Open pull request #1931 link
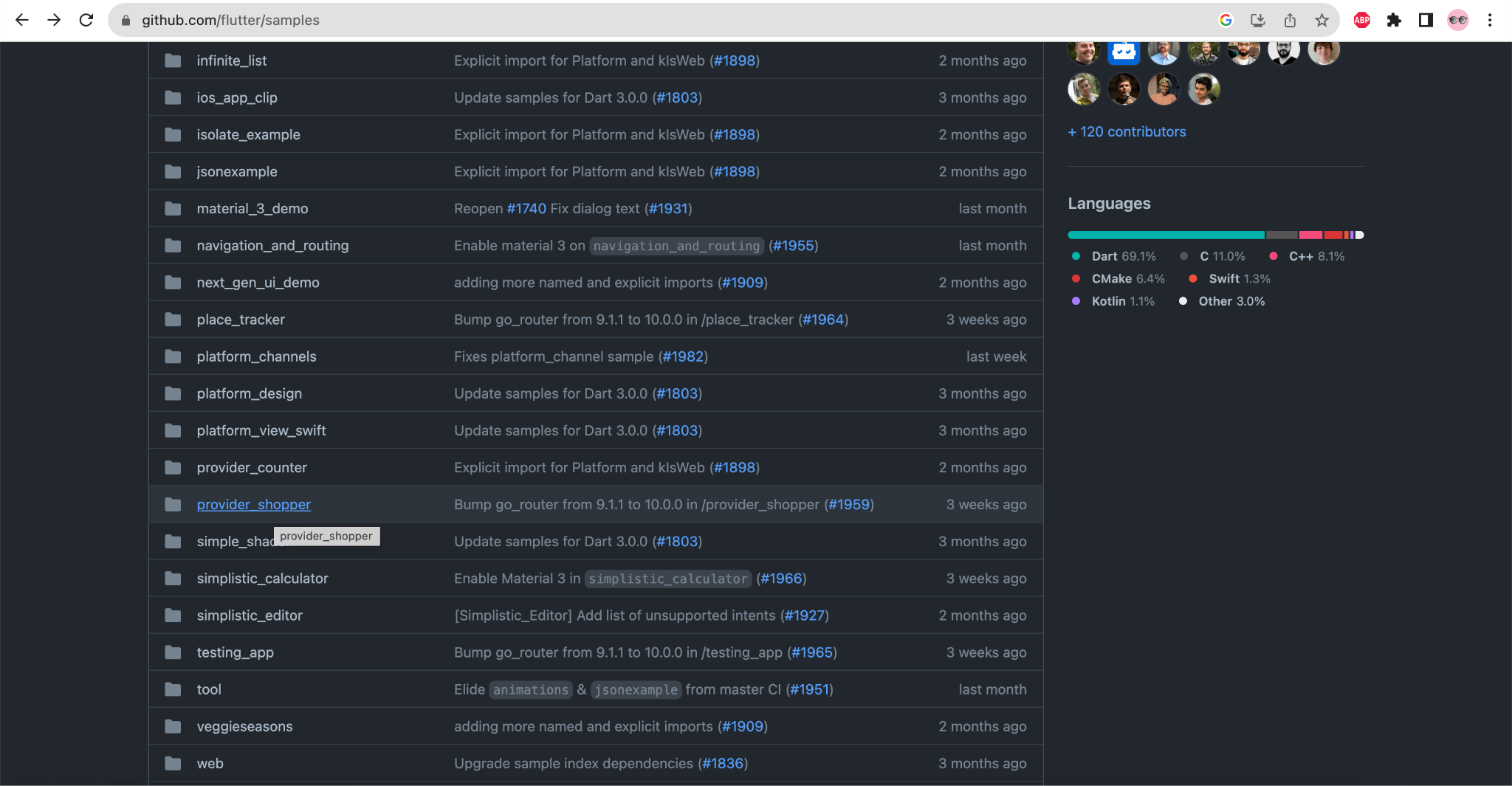Screen dimensions: 1512x786 [x=668, y=208]
